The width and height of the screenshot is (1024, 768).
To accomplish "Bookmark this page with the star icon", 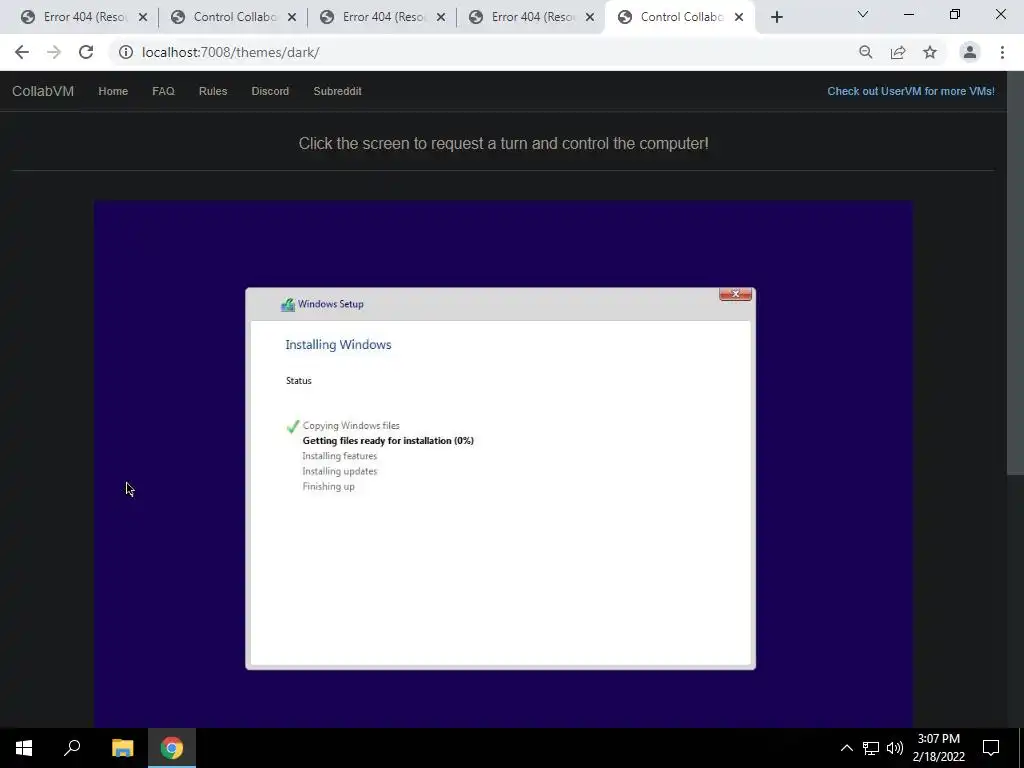I will click(930, 52).
